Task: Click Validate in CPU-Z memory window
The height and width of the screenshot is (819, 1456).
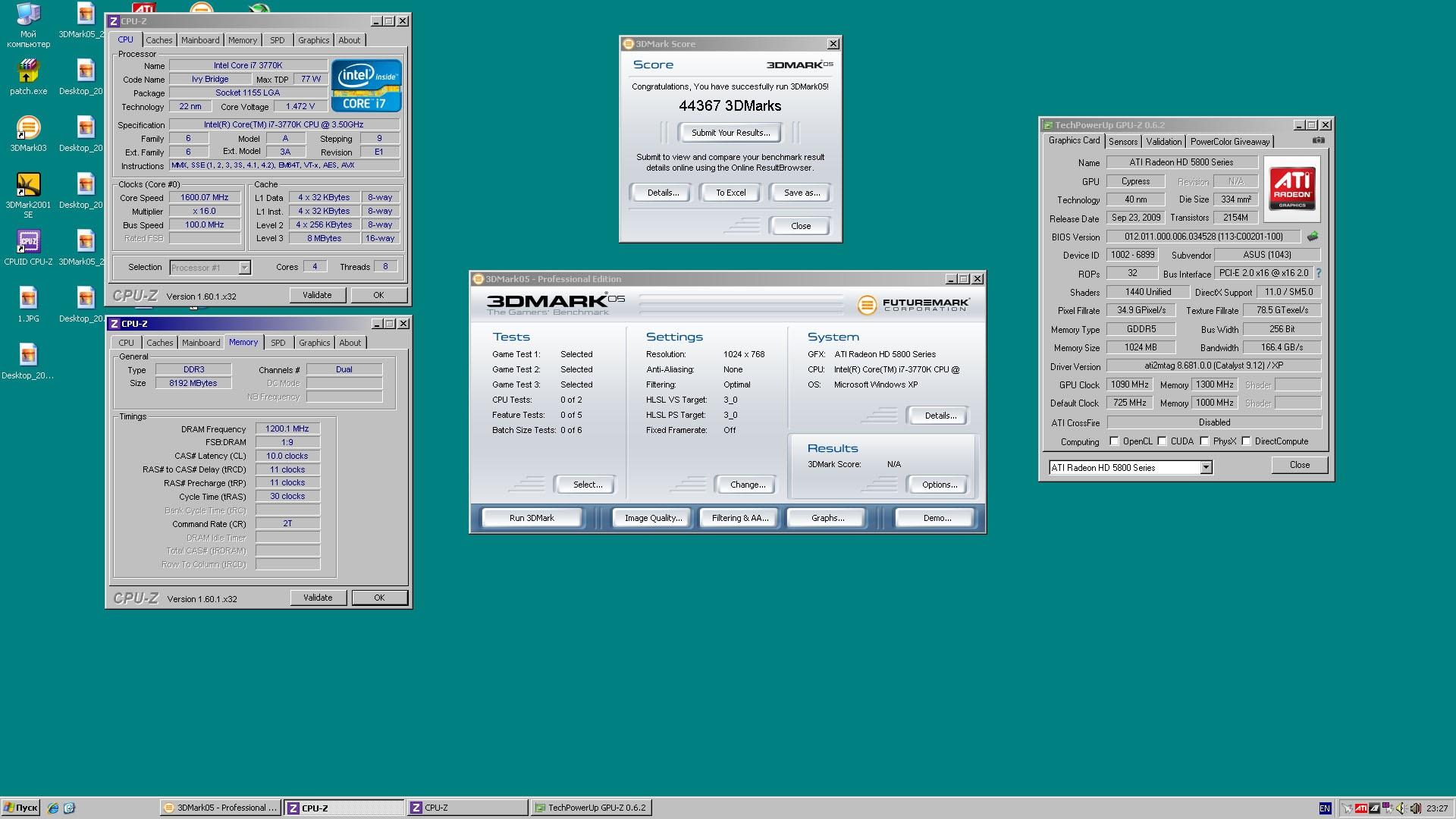Action: [318, 598]
